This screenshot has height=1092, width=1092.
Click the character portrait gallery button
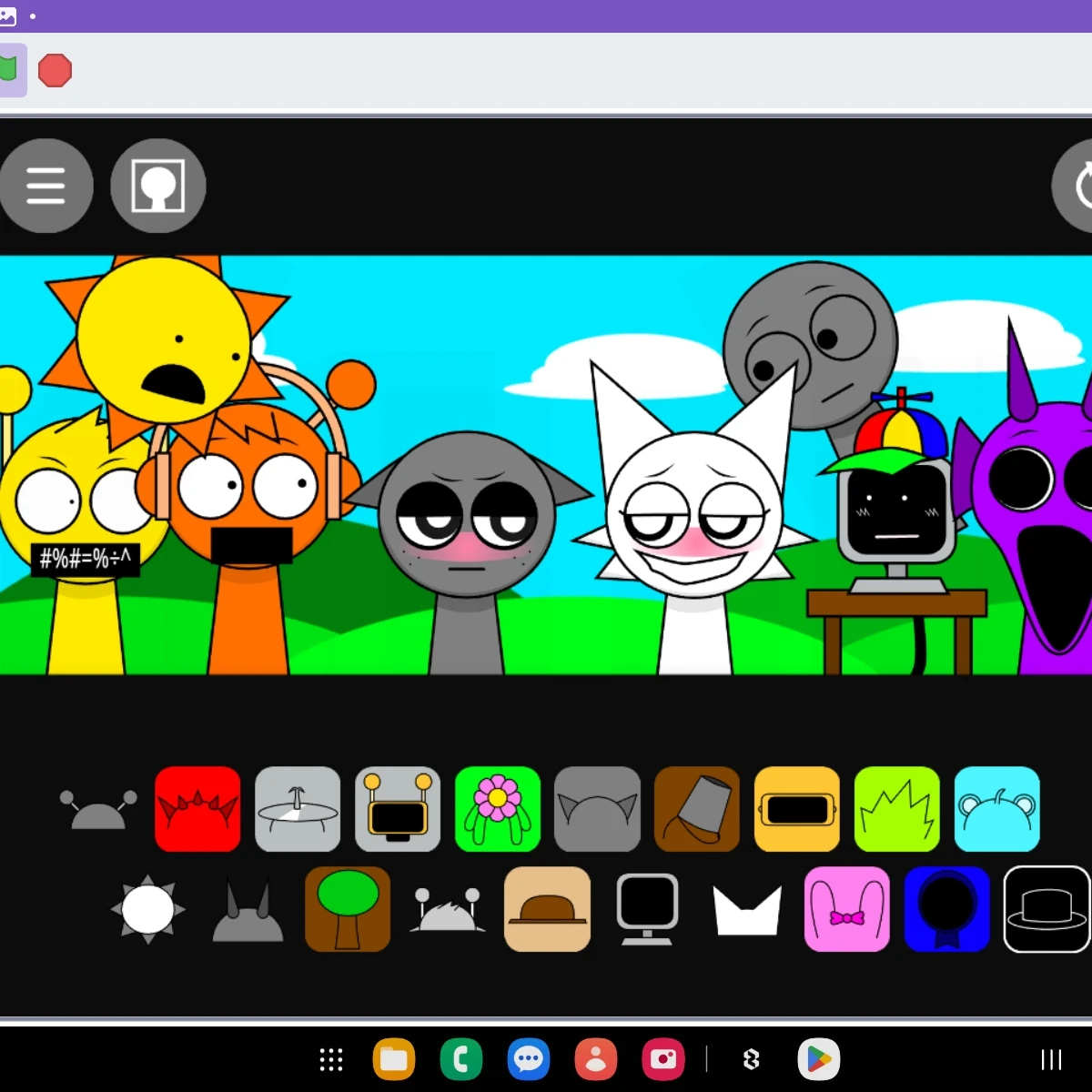tap(158, 186)
